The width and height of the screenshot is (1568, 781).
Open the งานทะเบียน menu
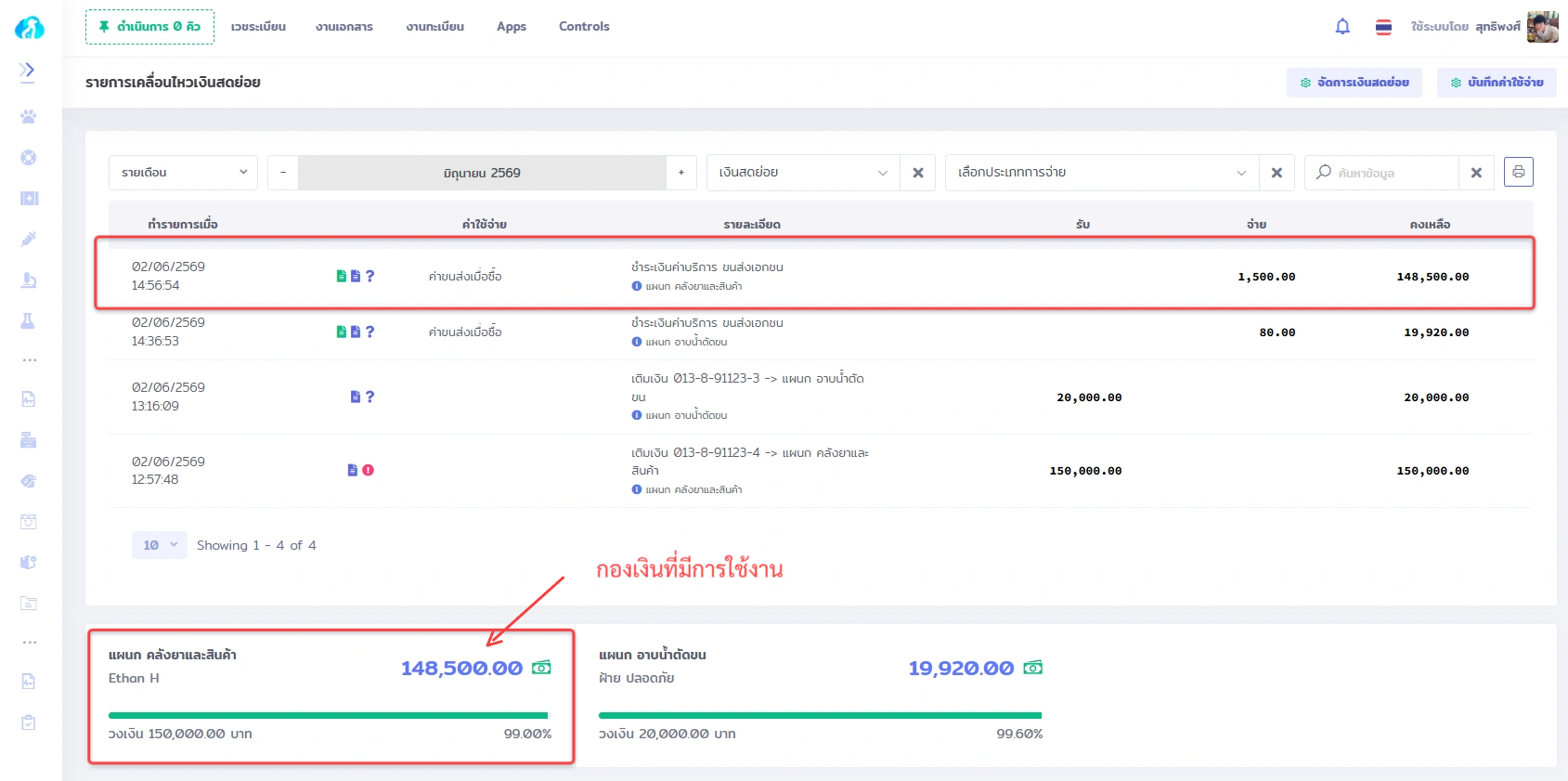point(434,27)
